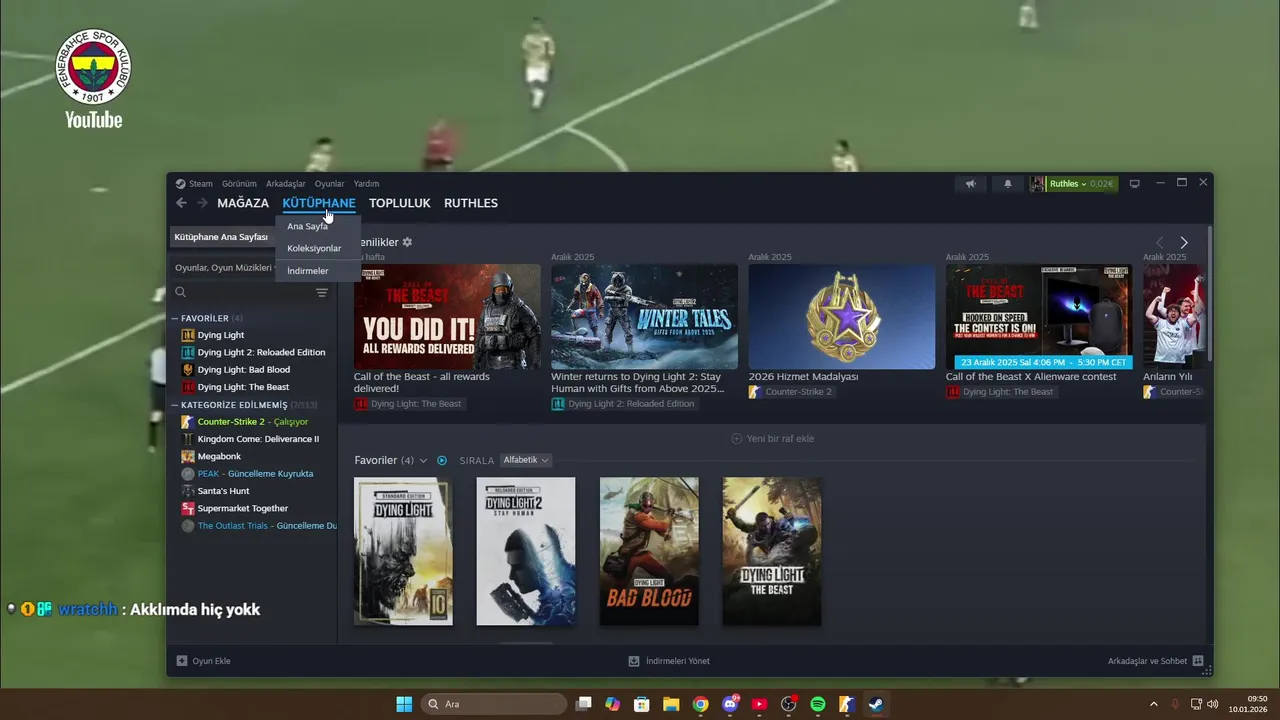Select Koleksiyonlar from the dropdown
Image resolution: width=1280 pixels, height=720 pixels.
314,248
